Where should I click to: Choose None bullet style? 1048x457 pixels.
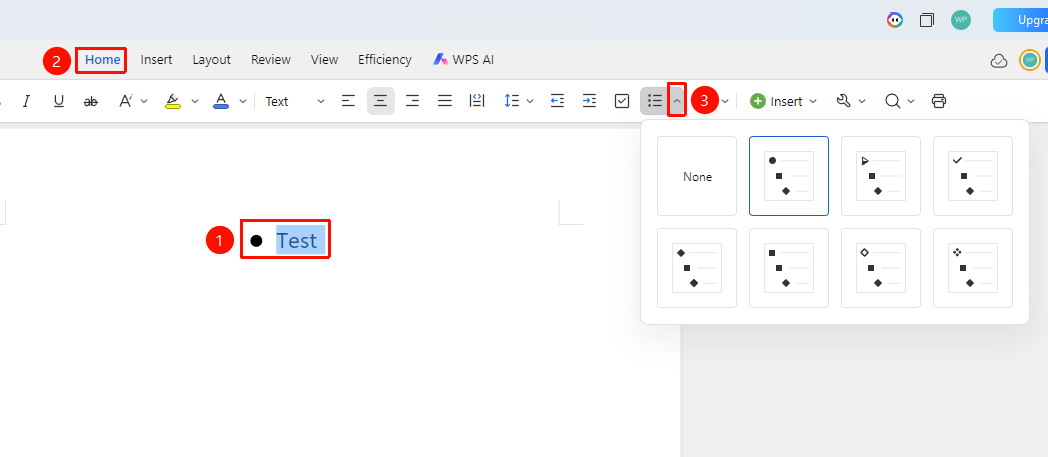697,176
